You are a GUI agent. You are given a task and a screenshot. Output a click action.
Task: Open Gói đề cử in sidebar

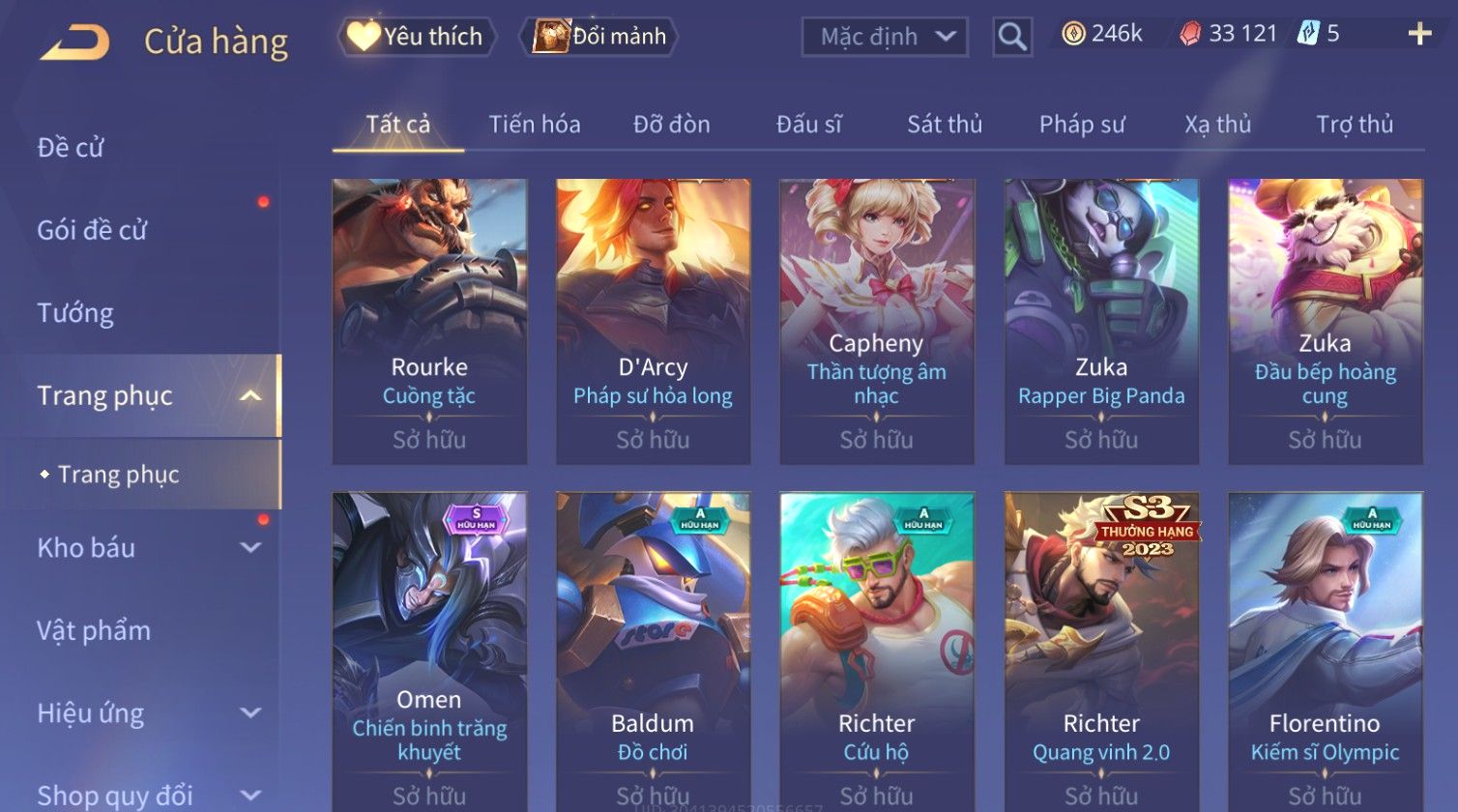click(x=92, y=230)
